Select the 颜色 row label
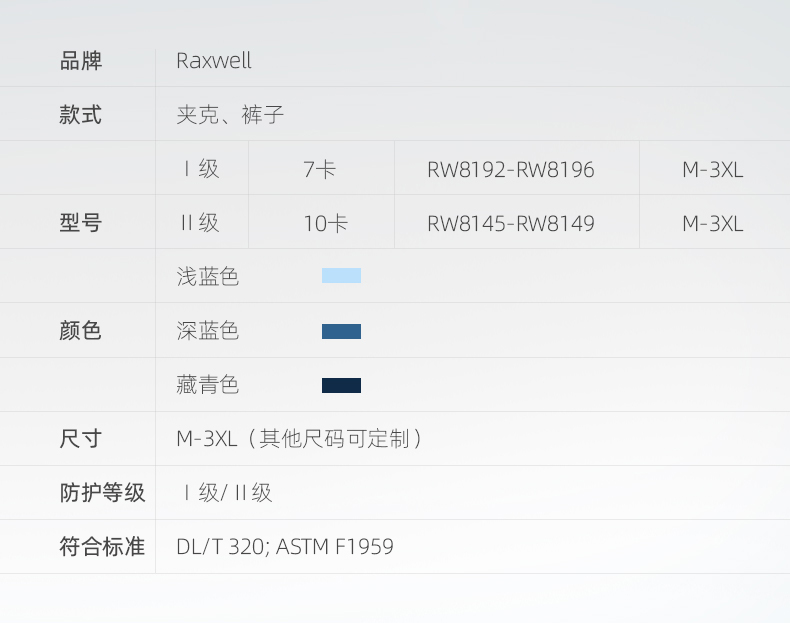This screenshot has height=623, width=790. (81, 331)
